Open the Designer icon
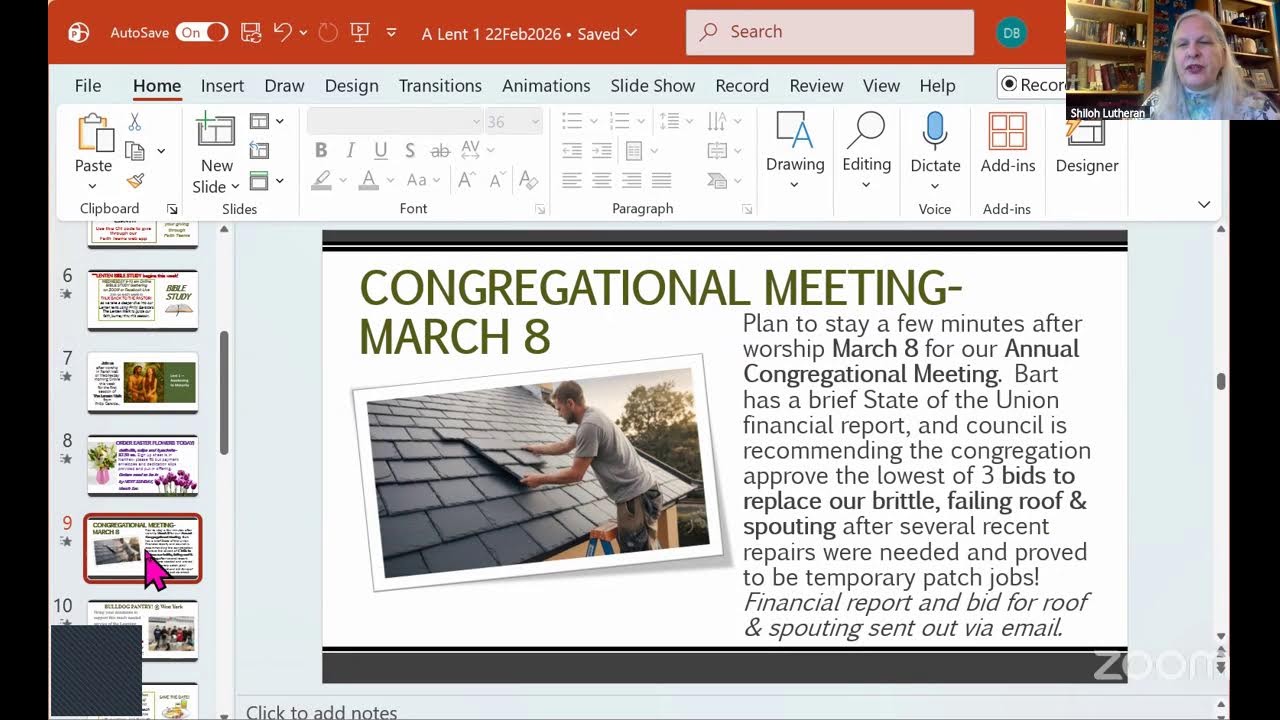Viewport: 1280px width, 720px height. tap(1086, 131)
